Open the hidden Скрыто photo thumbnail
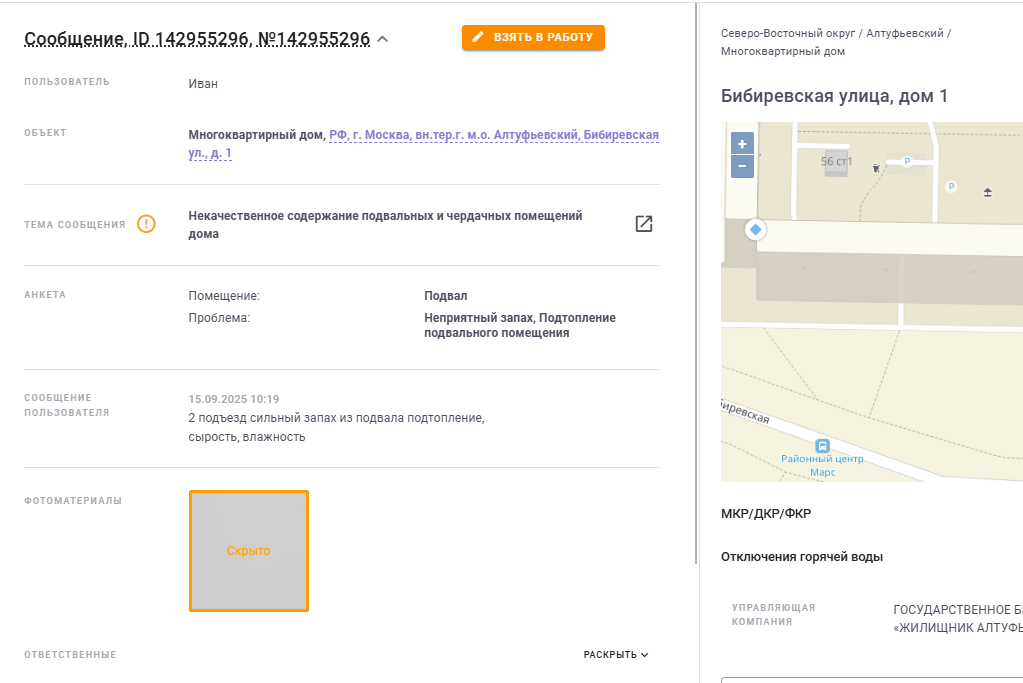The height and width of the screenshot is (683, 1023). (249, 551)
